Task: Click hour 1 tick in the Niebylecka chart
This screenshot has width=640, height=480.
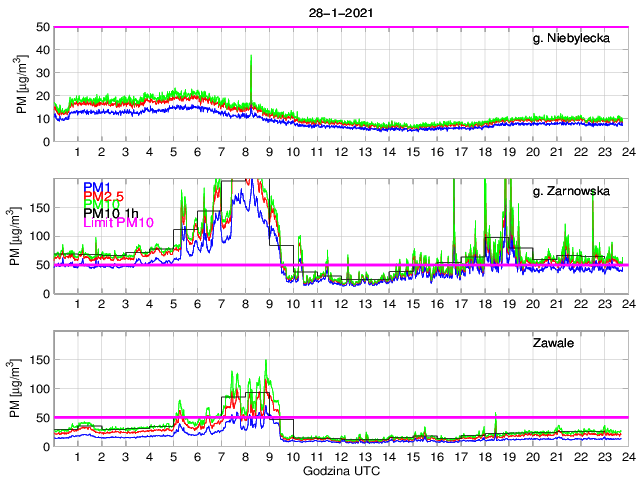Action: [78, 152]
